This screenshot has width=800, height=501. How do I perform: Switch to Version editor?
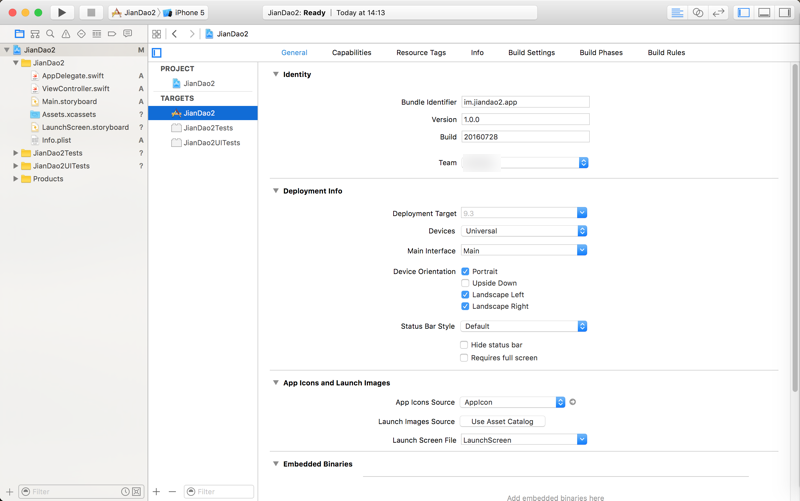point(718,13)
